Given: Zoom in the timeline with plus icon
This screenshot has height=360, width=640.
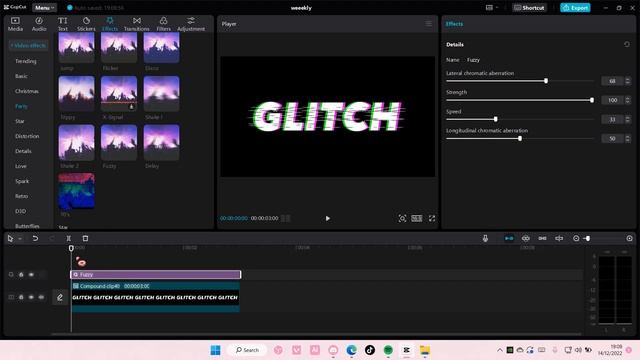Looking at the screenshot, I should 629,238.
